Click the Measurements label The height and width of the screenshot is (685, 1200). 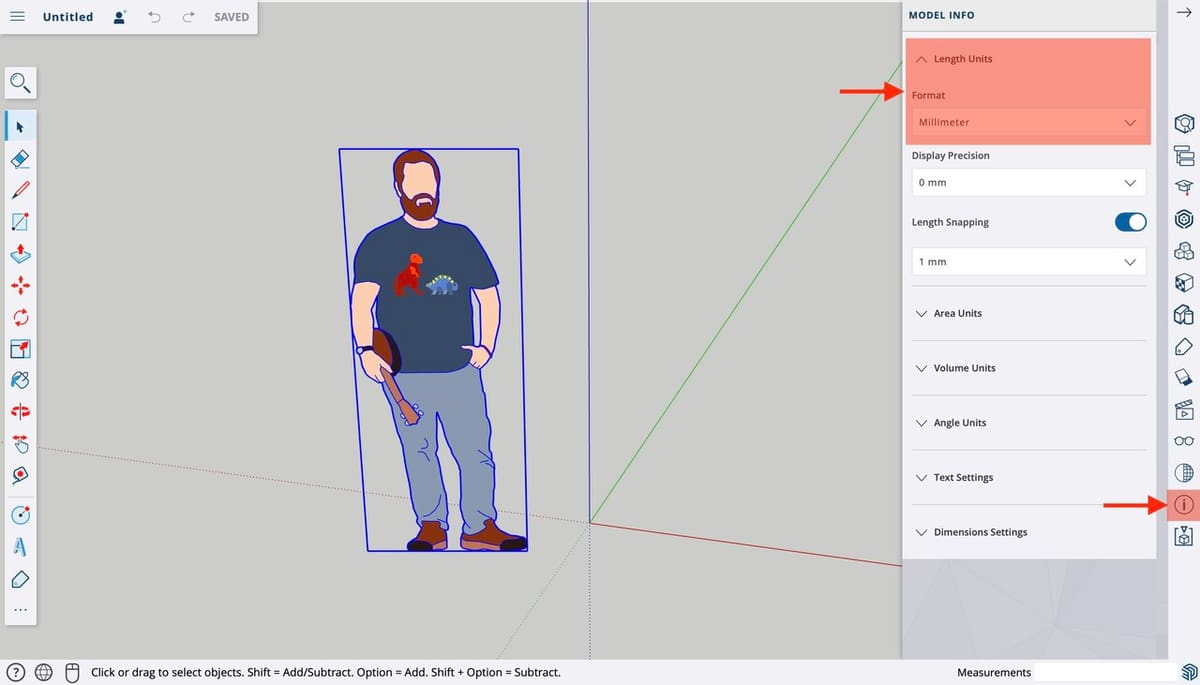coord(993,673)
